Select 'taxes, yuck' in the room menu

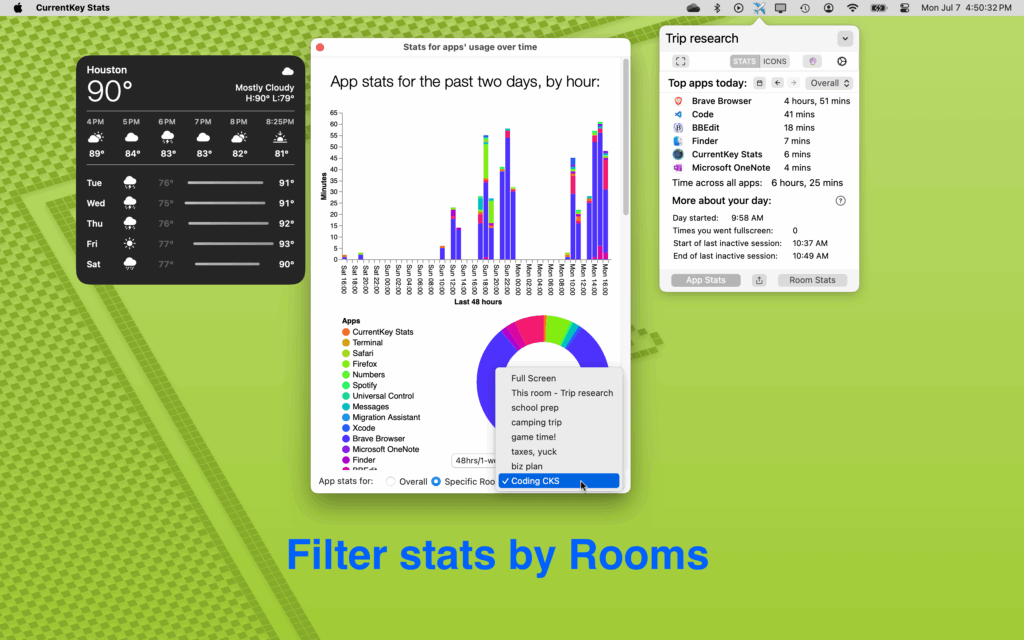533,452
